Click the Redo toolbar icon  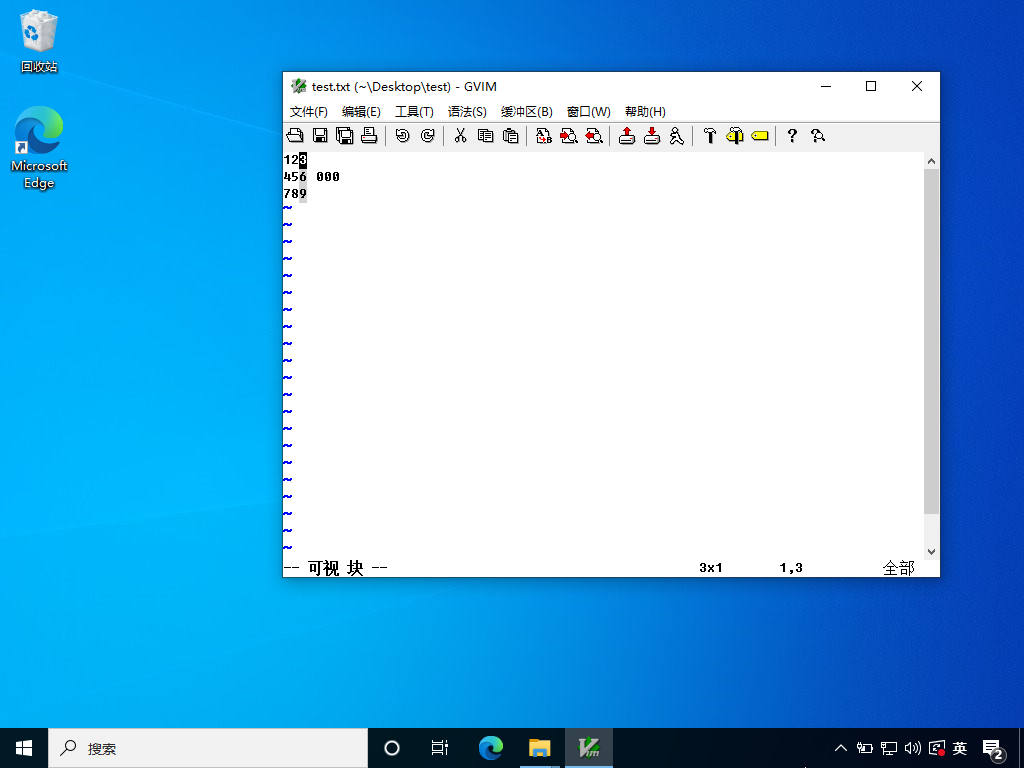coord(427,136)
